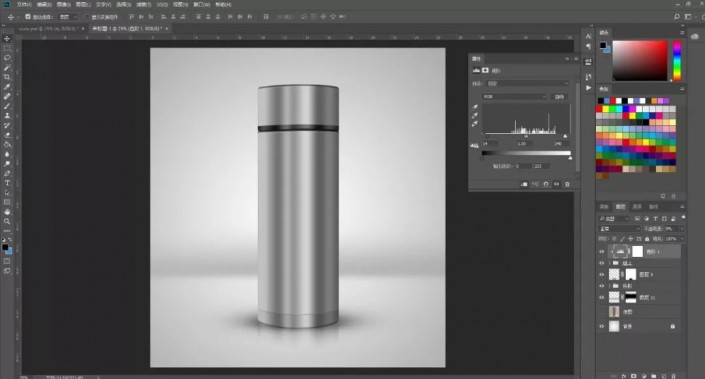This screenshot has width=705, height=379.
Task: Hide the background layer
Action: tap(602, 326)
